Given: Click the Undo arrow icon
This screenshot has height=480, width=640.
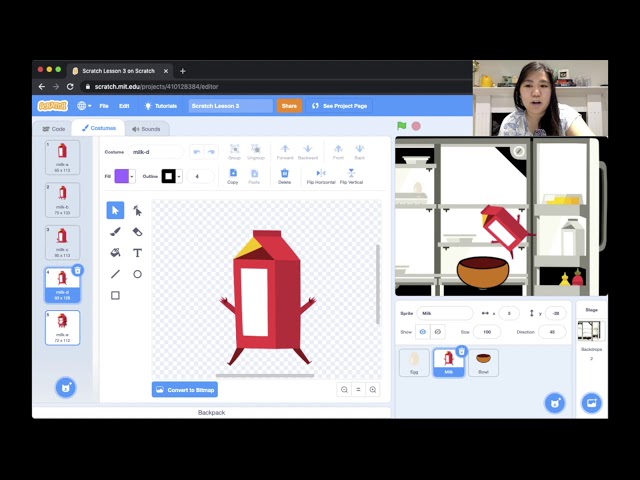Looking at the screenshot, I should click(197, 152).
